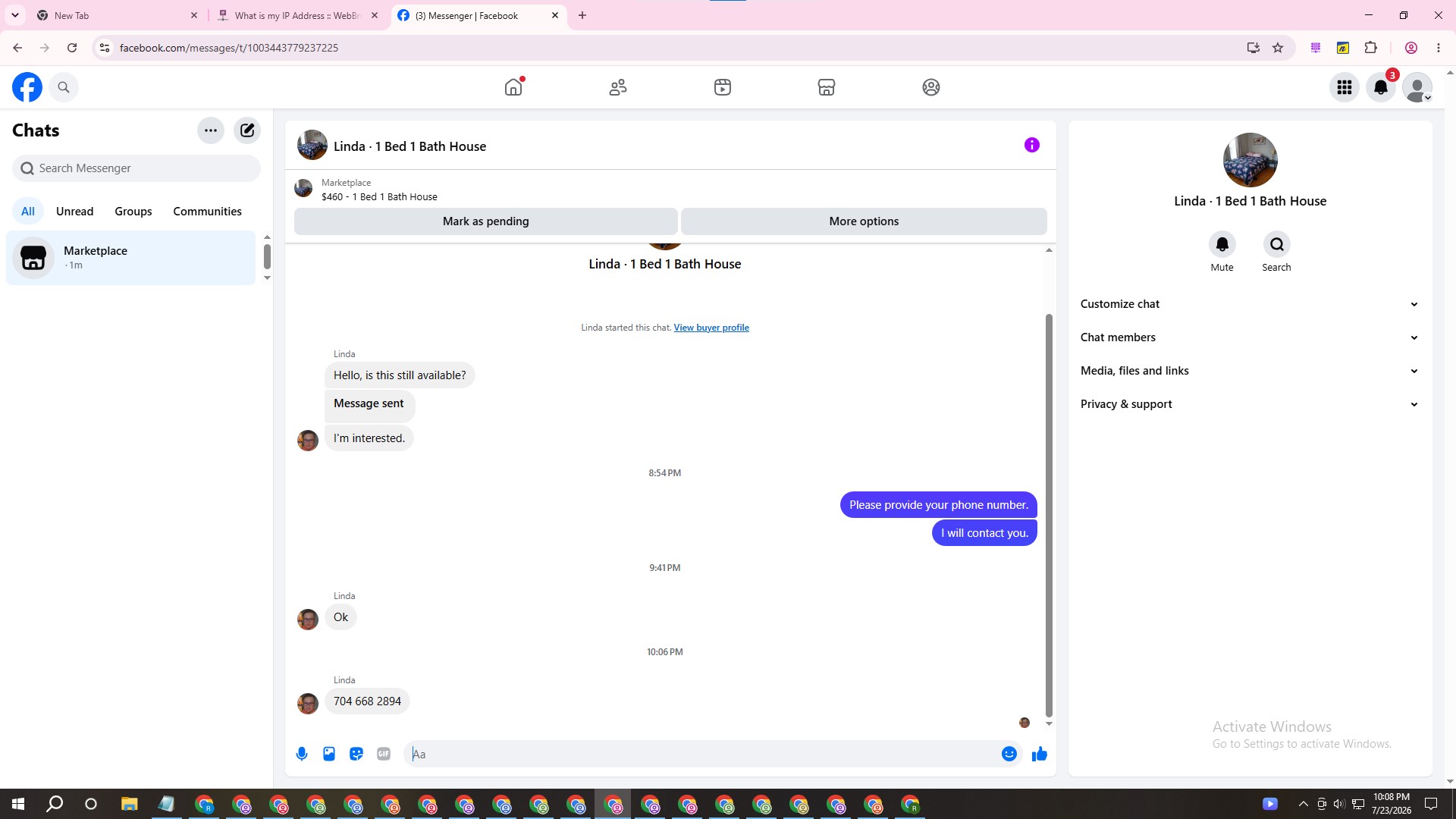Bookmark this page with star icon
The width and height of the screenshot is (1456, 819).
(1278, 48)
